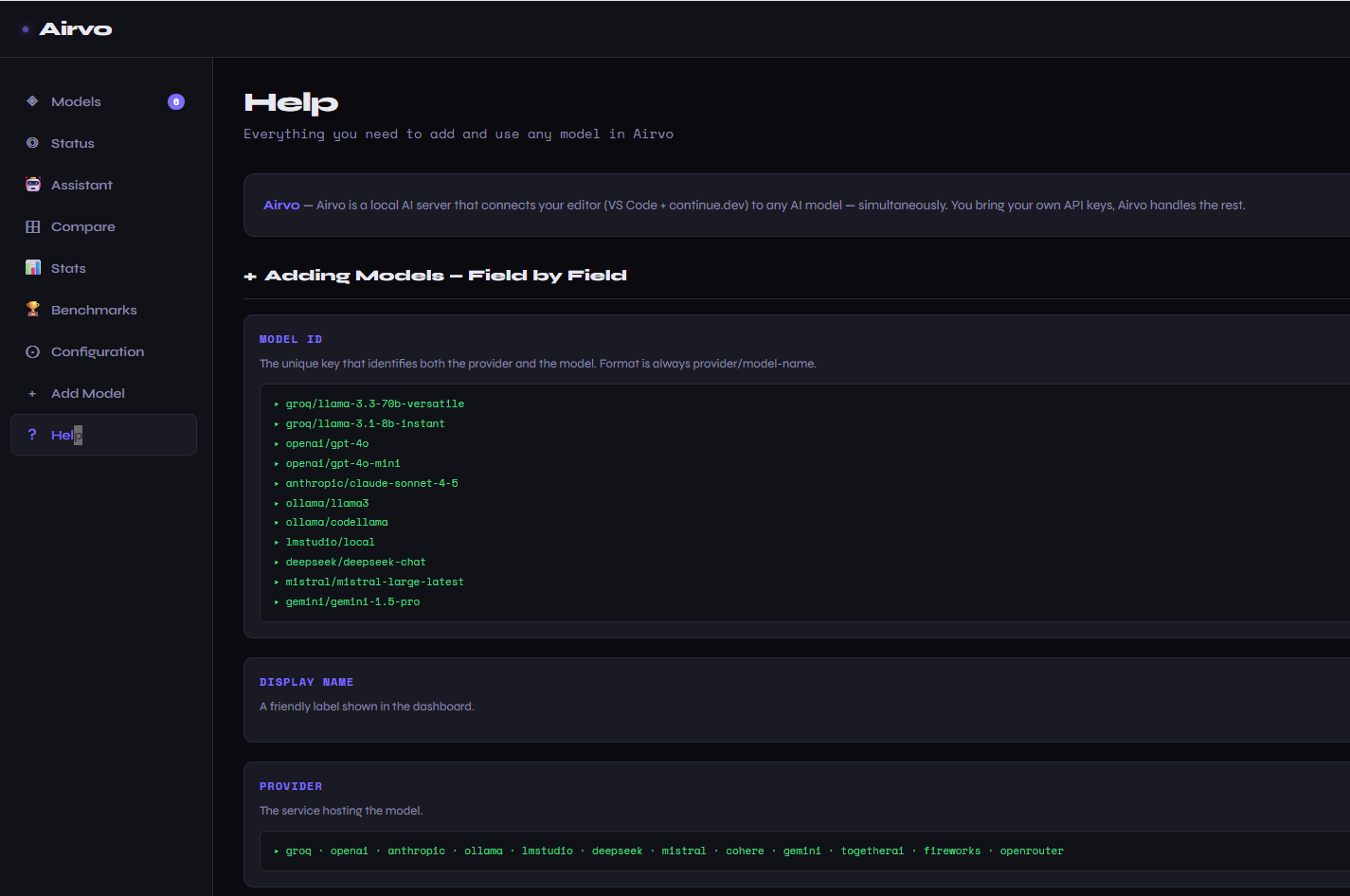
Task: Click openrouter in the provider list
Action: pyautogui.click(x=1032, y=851)
